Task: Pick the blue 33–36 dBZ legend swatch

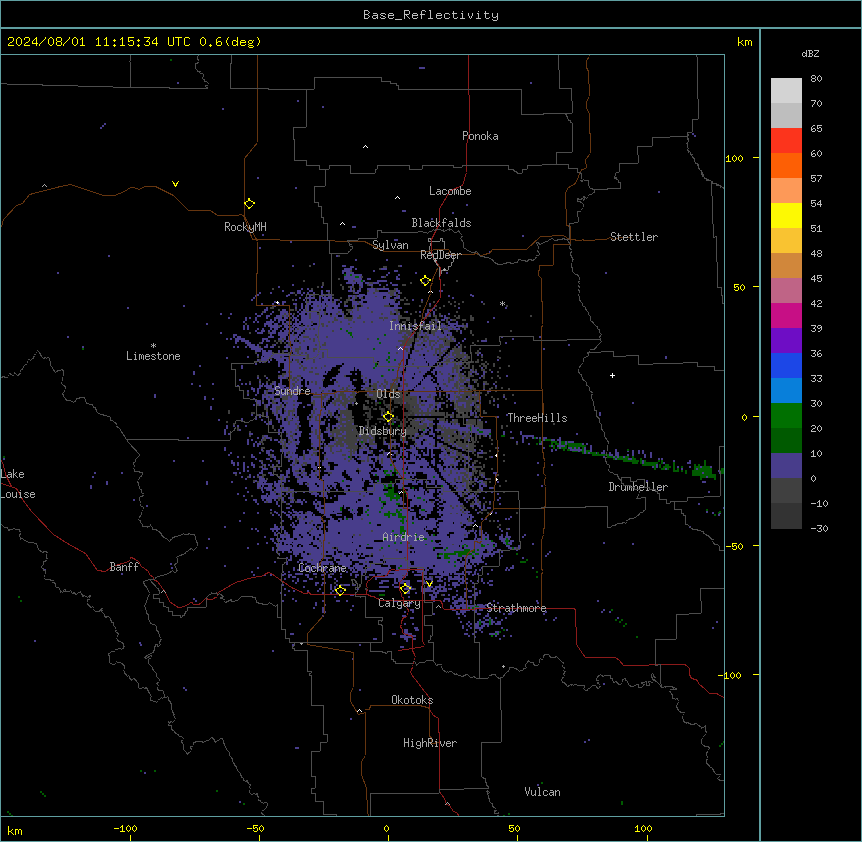Action: [x=786, y=365]
